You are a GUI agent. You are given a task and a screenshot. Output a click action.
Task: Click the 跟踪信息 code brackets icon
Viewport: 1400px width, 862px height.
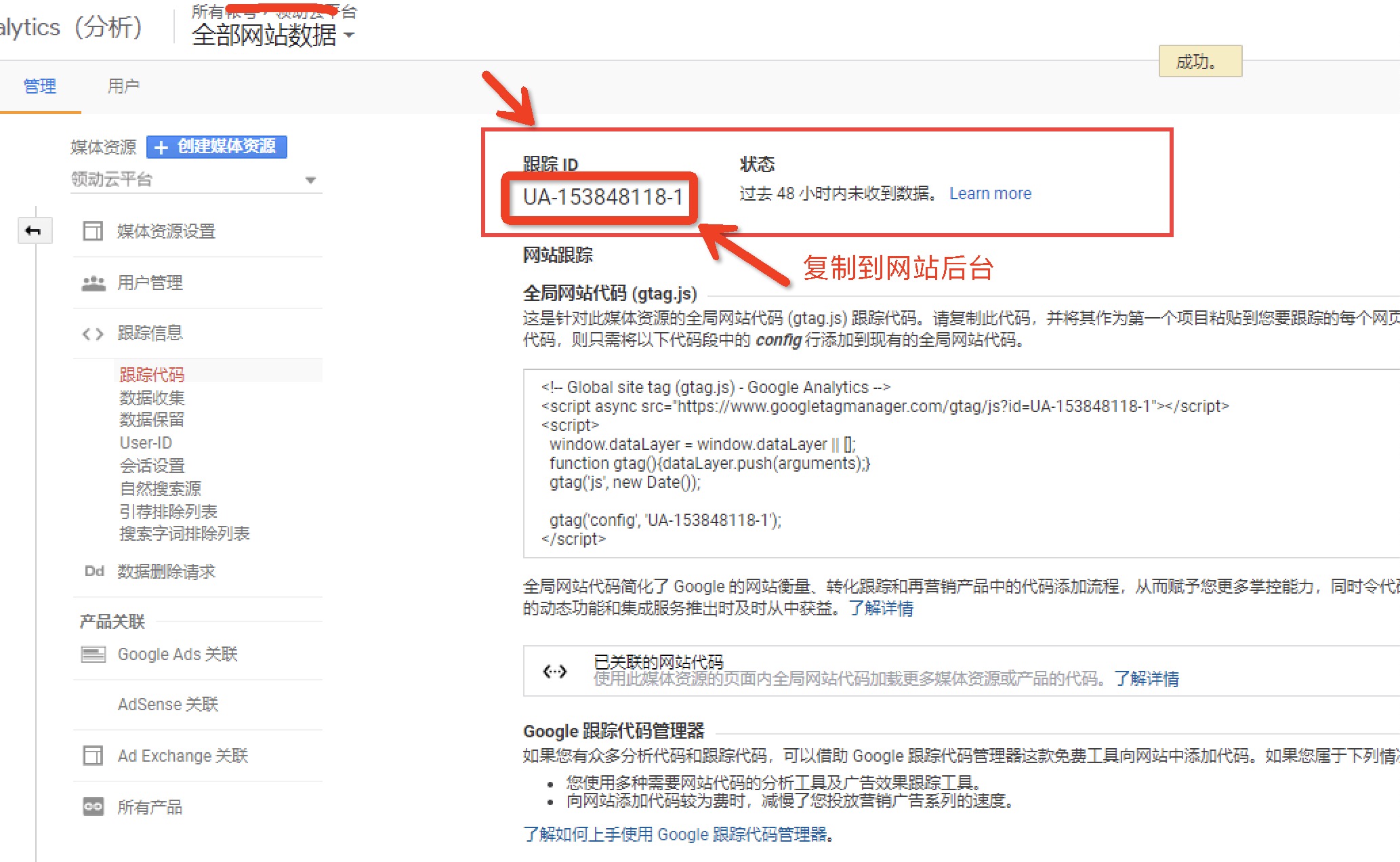click(x=93, y=333)
